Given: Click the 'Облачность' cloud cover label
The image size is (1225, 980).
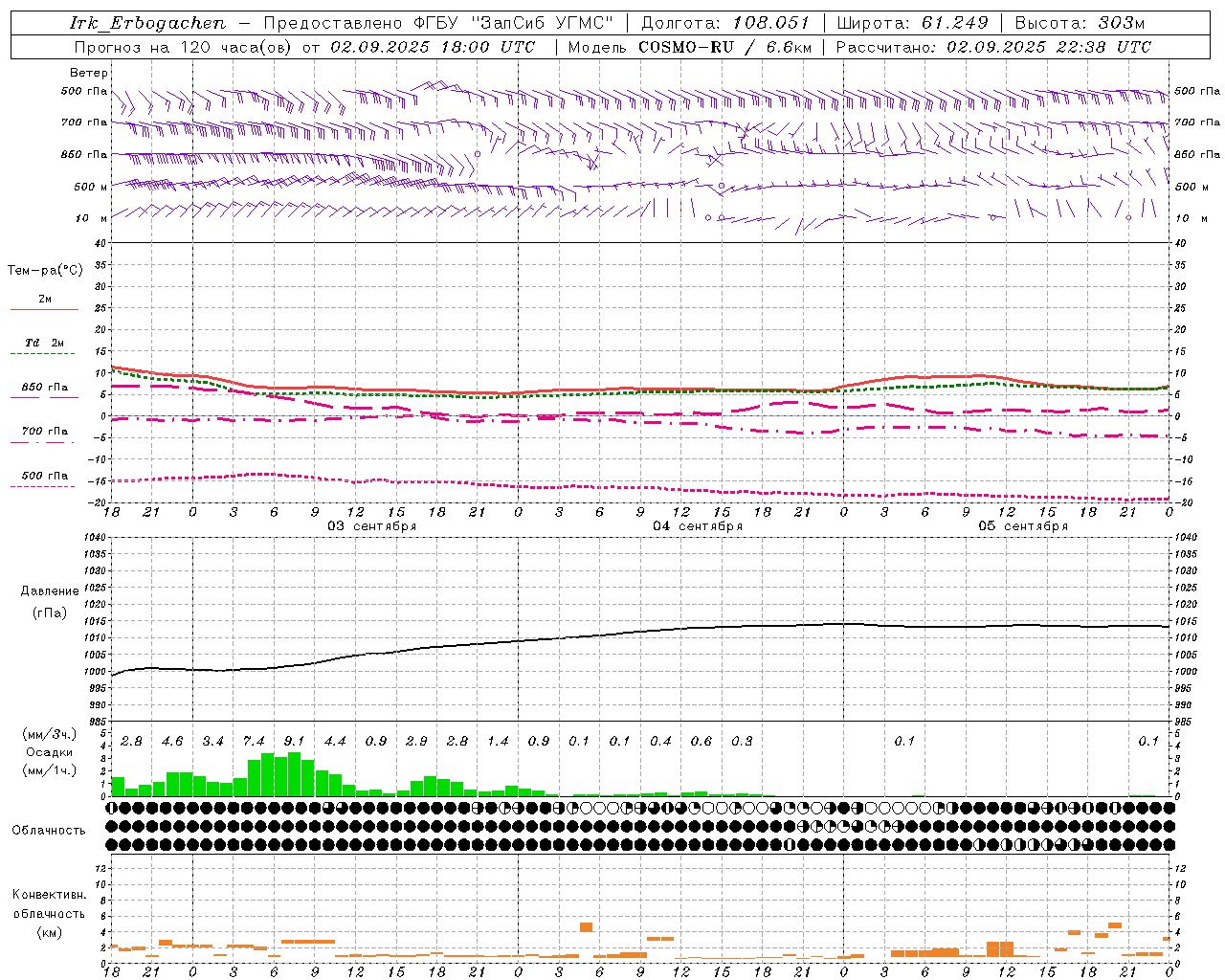Looking at the screenshot, I should 49,831.
